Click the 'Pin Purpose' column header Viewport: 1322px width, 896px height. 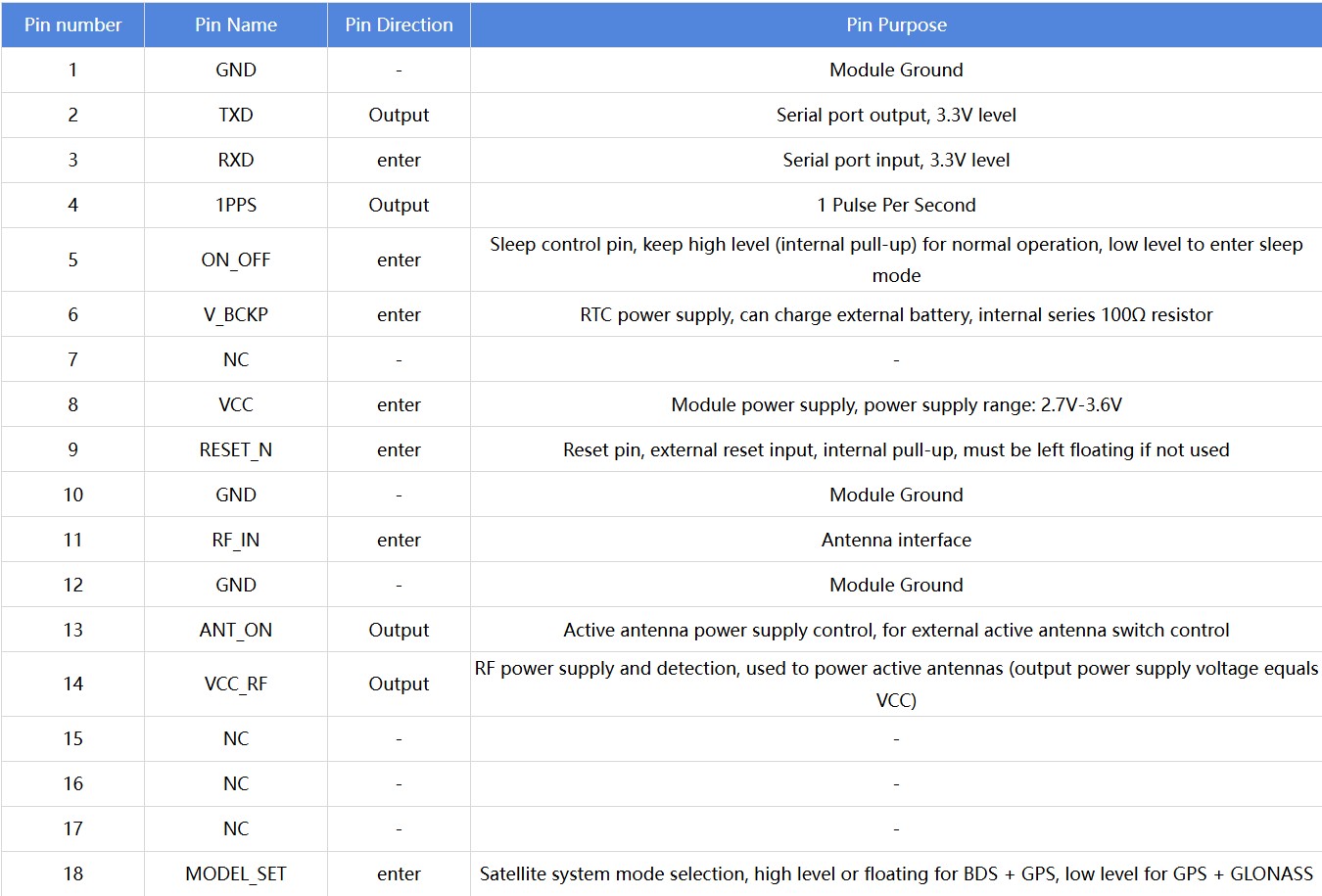pyautogui.click(x=896, y=24)
